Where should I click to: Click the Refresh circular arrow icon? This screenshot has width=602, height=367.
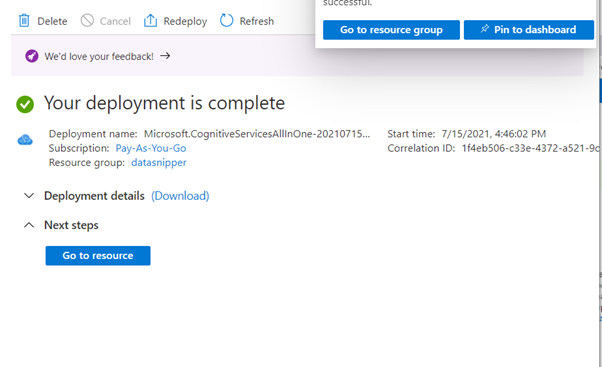[227, 20]
